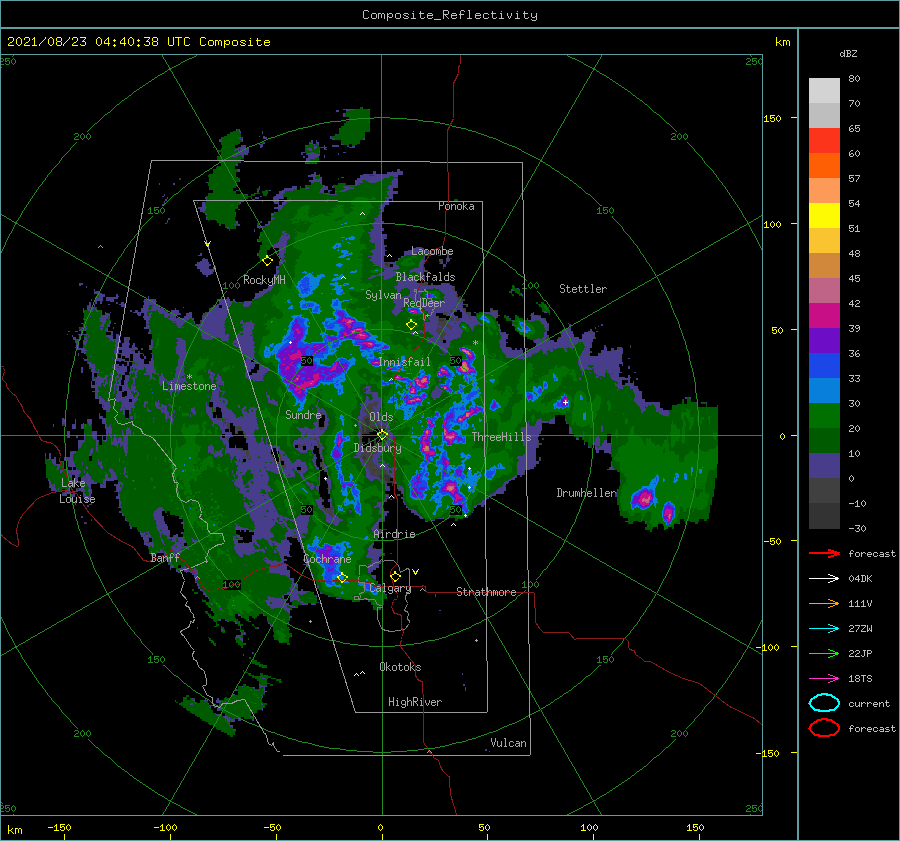The height and width of the screenshot is (841, 900).
Task: Select the slate 10-0 dBZ swatch
Action: pyautogui.click(x=824, y=466)
